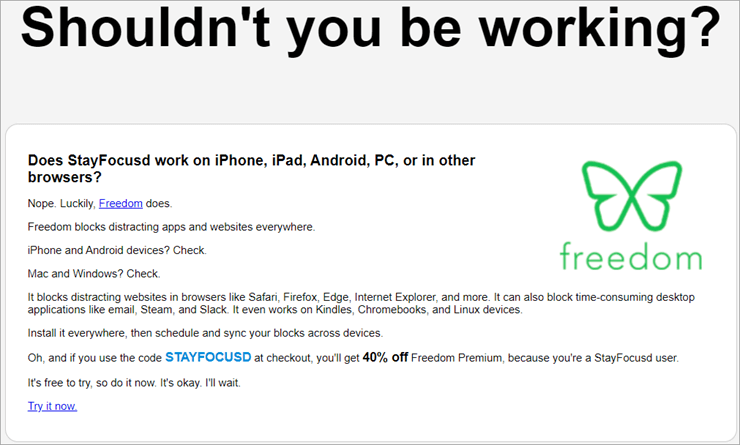Click the 'Freedom blocks distracting apps' sentence
This screenshot has height=445, width=740.
pos(171,227)
